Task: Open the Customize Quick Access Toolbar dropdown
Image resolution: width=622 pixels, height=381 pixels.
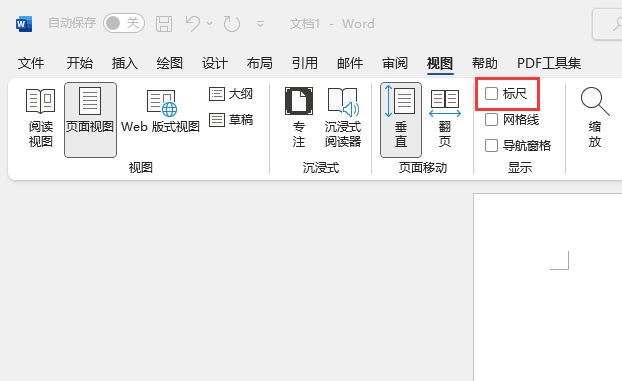Action: [x=261, y=24]
